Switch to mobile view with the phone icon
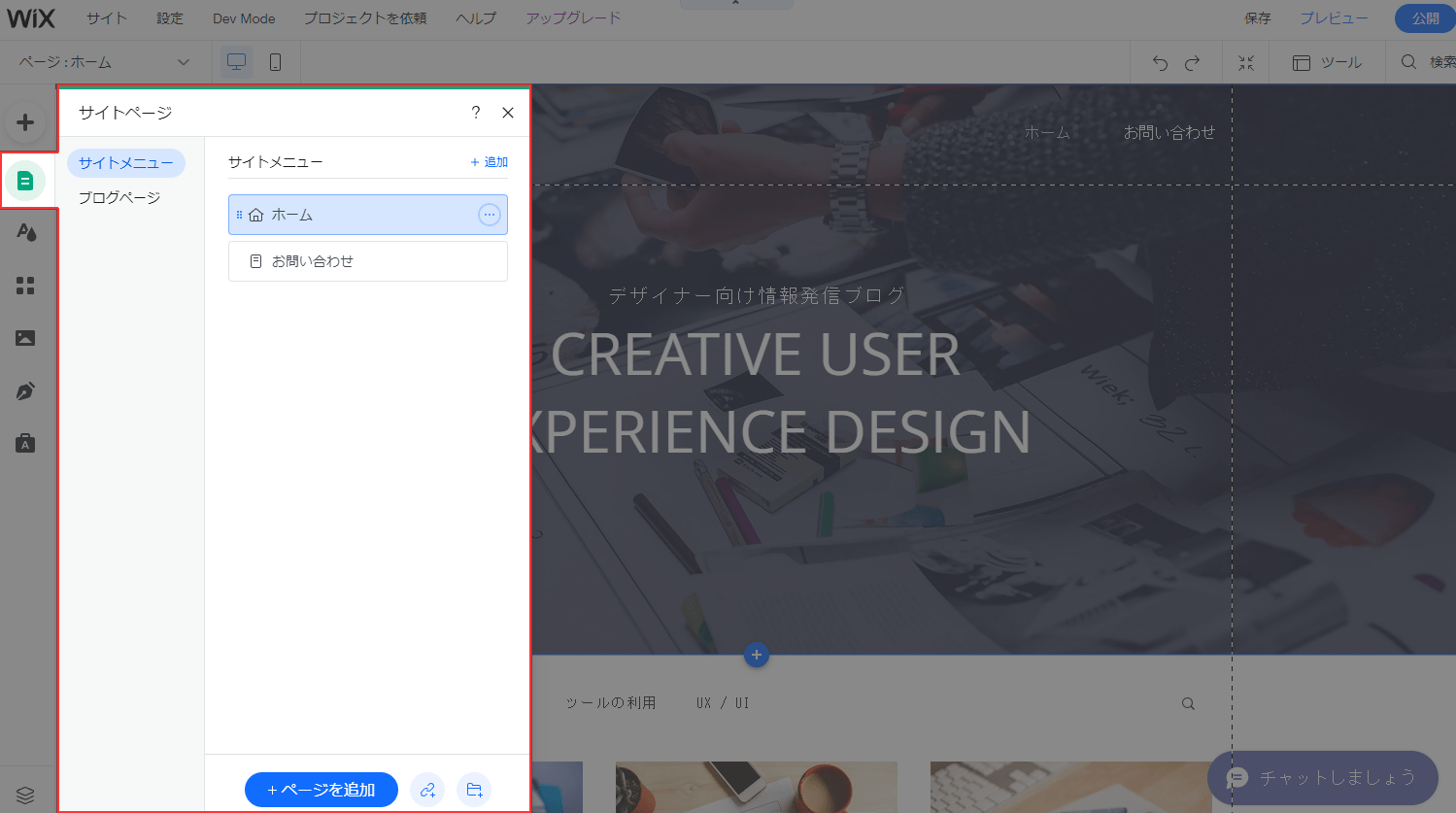This screenshot has height=813, width=1456. (x=277, y=60)
